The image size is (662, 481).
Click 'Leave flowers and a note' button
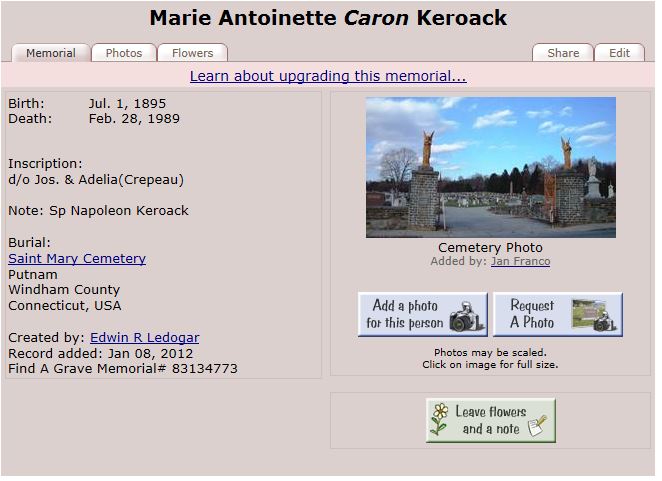[491, 421]
